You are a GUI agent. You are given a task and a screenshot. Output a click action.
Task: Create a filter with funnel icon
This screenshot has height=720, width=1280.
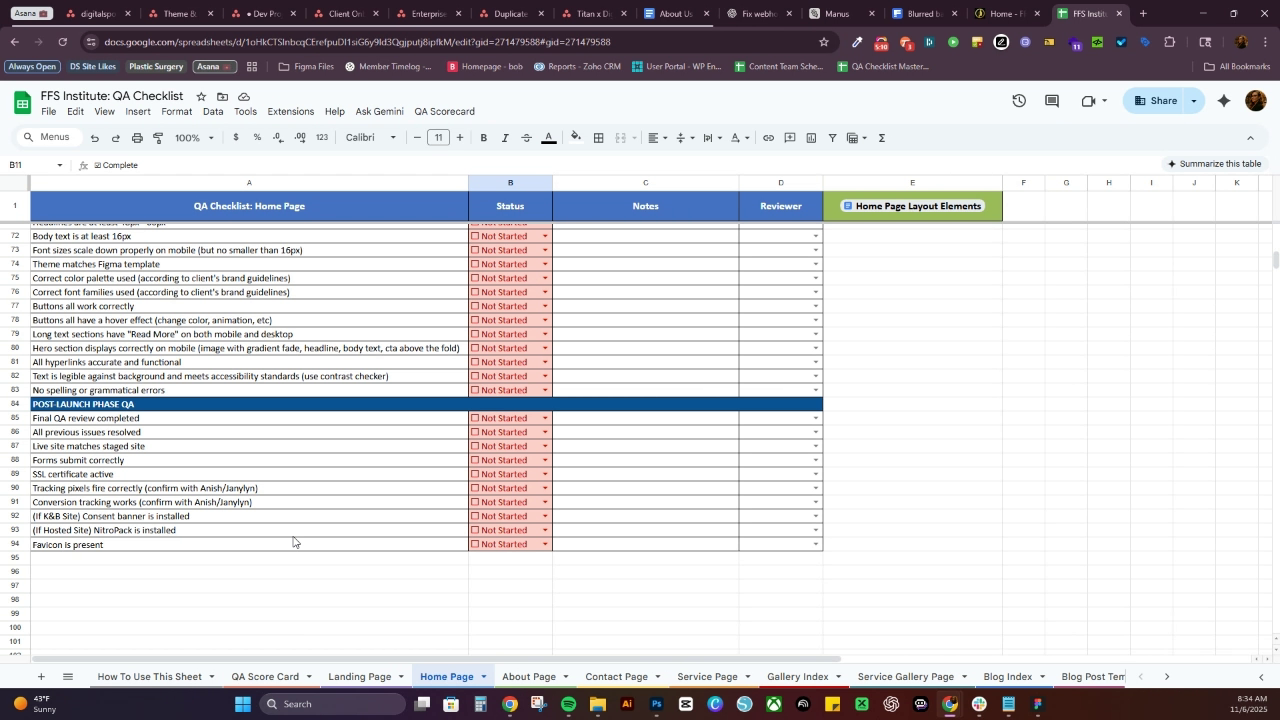pos(832,138)
